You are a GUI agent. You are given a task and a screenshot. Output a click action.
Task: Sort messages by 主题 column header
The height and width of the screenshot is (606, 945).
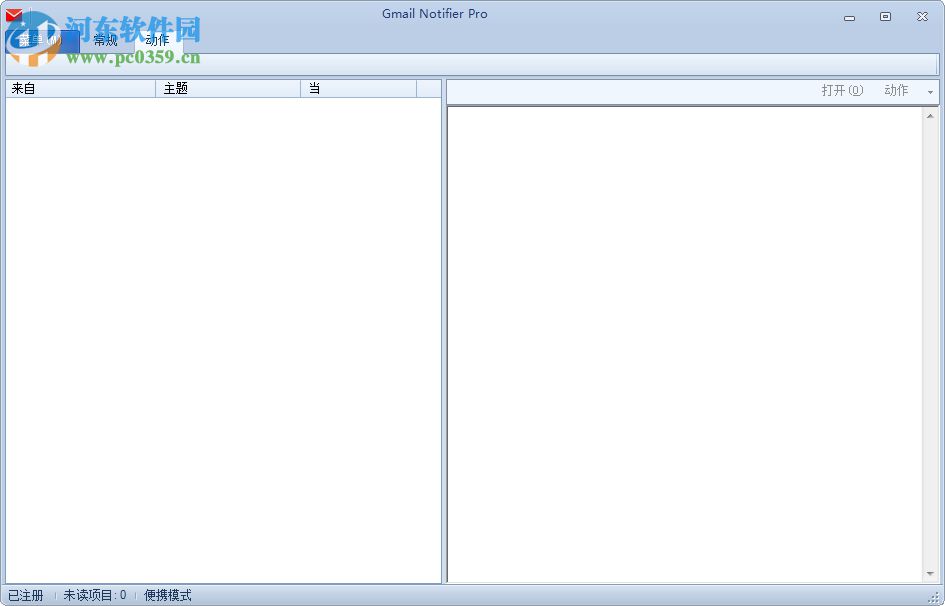coord(228,89)
